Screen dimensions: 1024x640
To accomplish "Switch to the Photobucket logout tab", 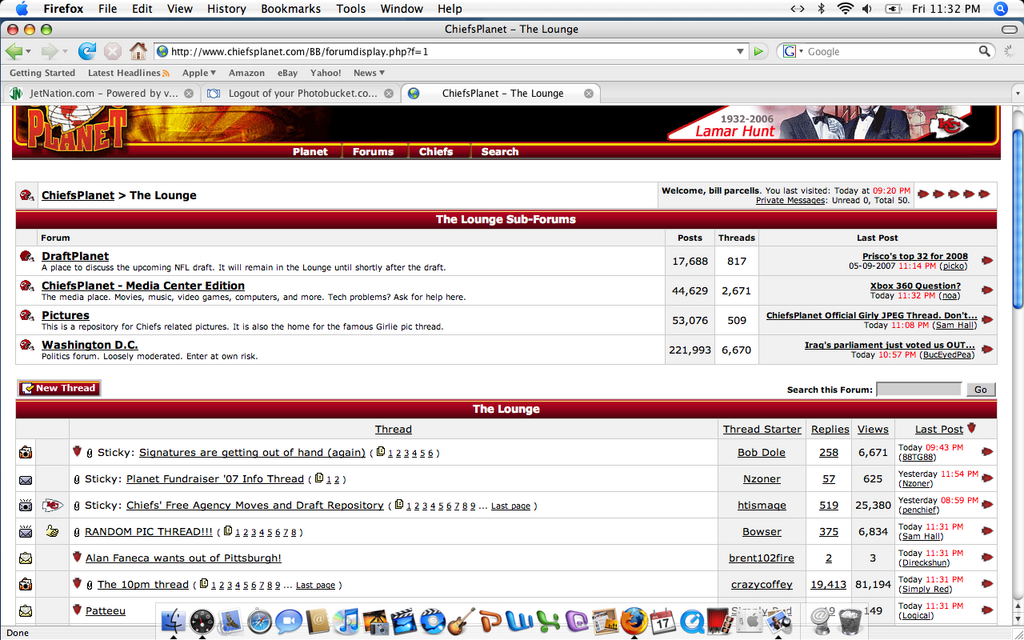I will tap(301, 93).
